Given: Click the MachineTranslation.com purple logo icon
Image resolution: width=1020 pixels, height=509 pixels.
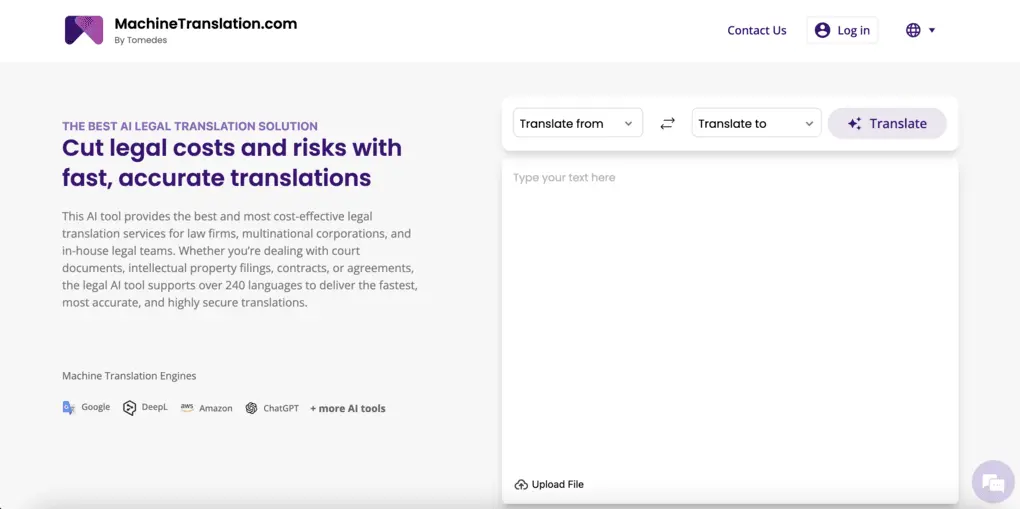Looking at the screenshot, I should tap(84, 30).
